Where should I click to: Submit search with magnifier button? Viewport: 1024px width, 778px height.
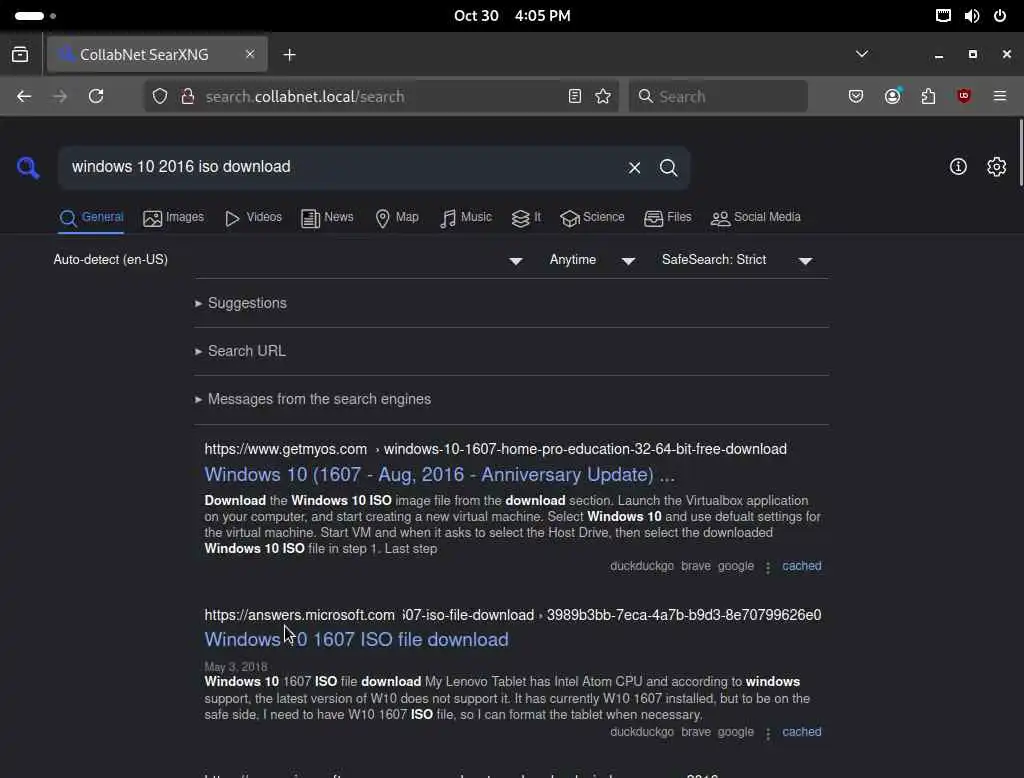tap(668, 168)
